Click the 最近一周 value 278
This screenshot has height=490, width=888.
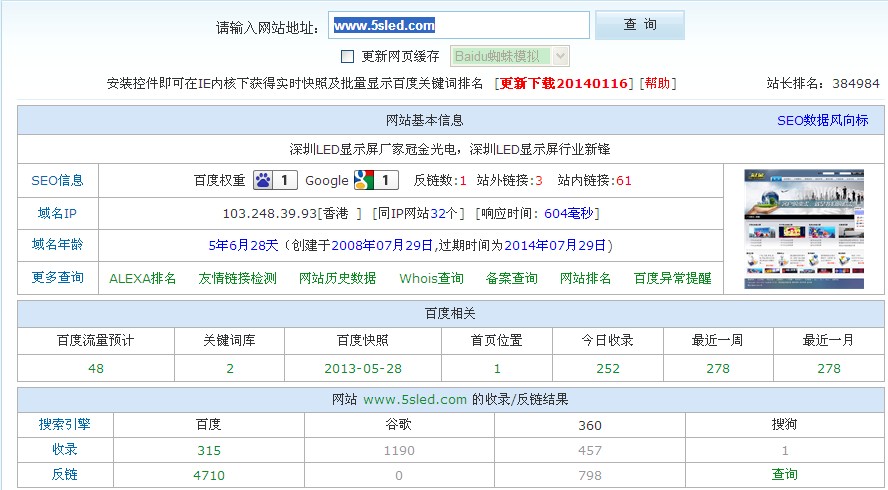click(x=718, y=368)
